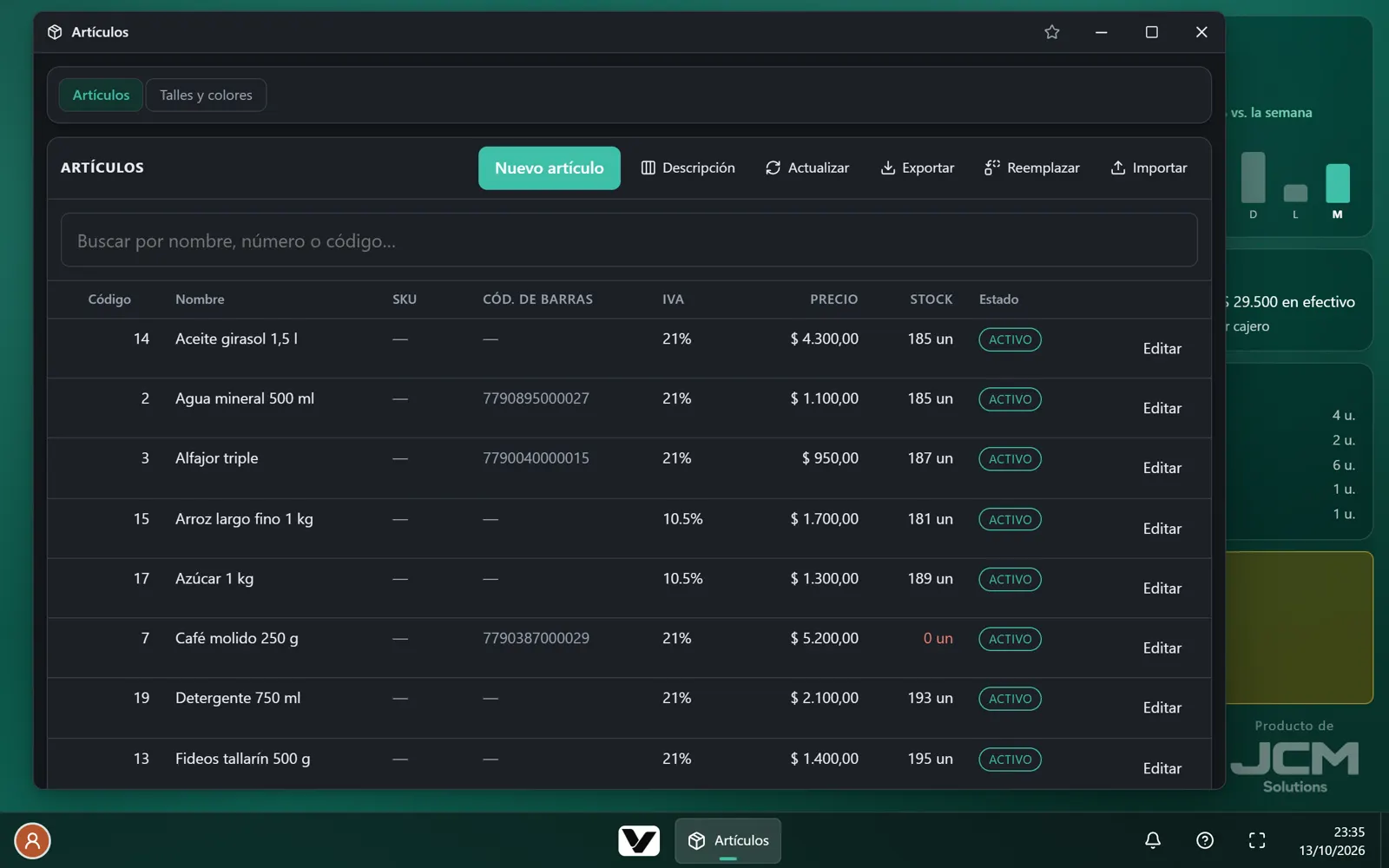Edit the Fideos tallarín 500 g row
This screenshot has height=868, width=1389.
coord(1162,770)
